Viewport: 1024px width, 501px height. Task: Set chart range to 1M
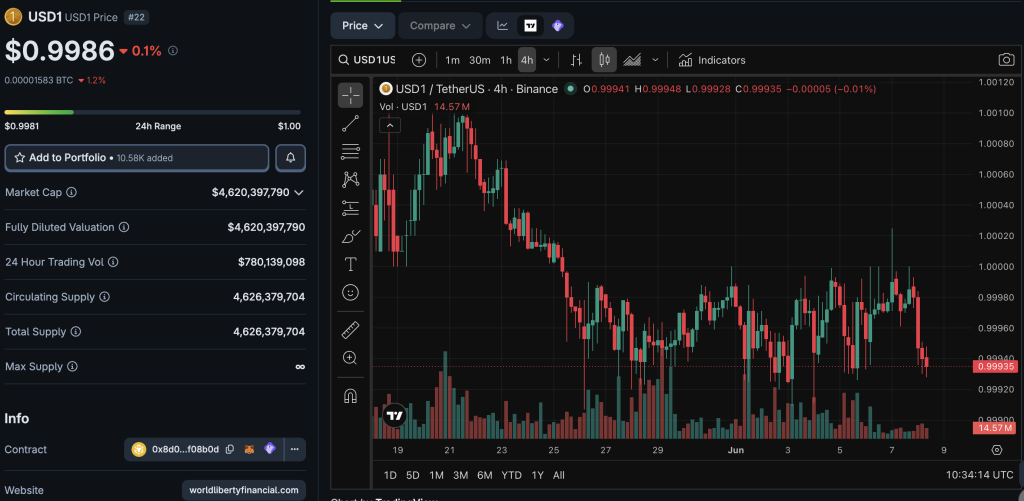tap(436, 475)
